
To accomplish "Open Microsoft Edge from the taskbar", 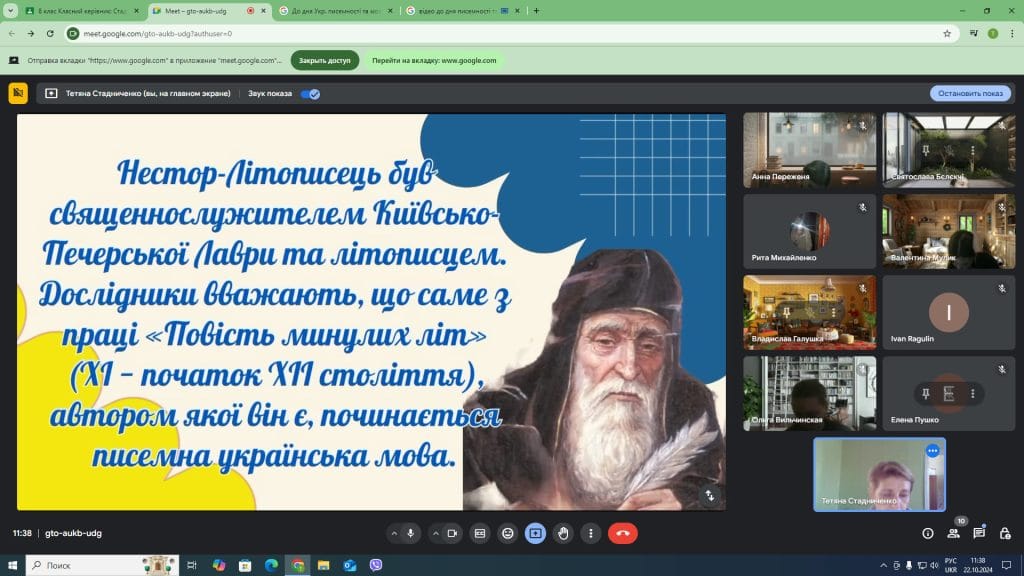I will point(271,565).
